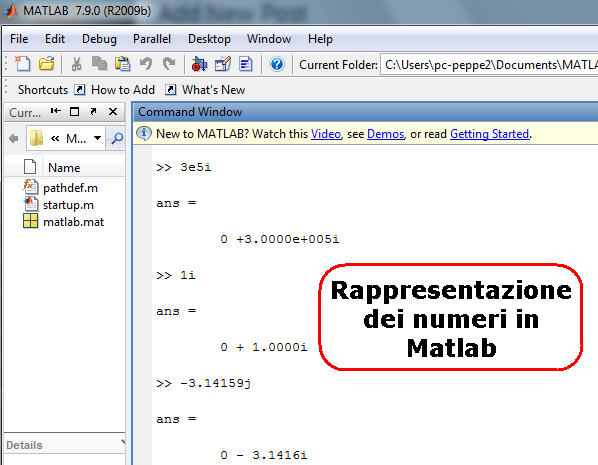Click the What's New shortcut icon
Image resolution: width=598 pixels, height=465 pixels.
pyautogui.click(x=170, y=90)
